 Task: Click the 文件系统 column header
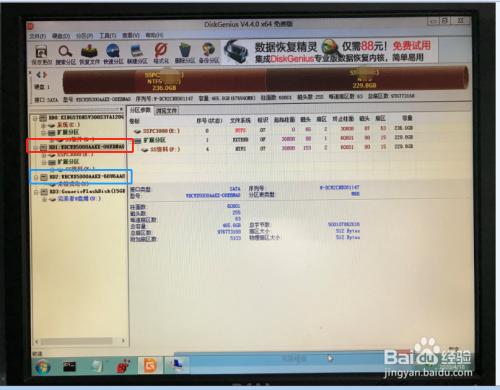pos(240,120)
